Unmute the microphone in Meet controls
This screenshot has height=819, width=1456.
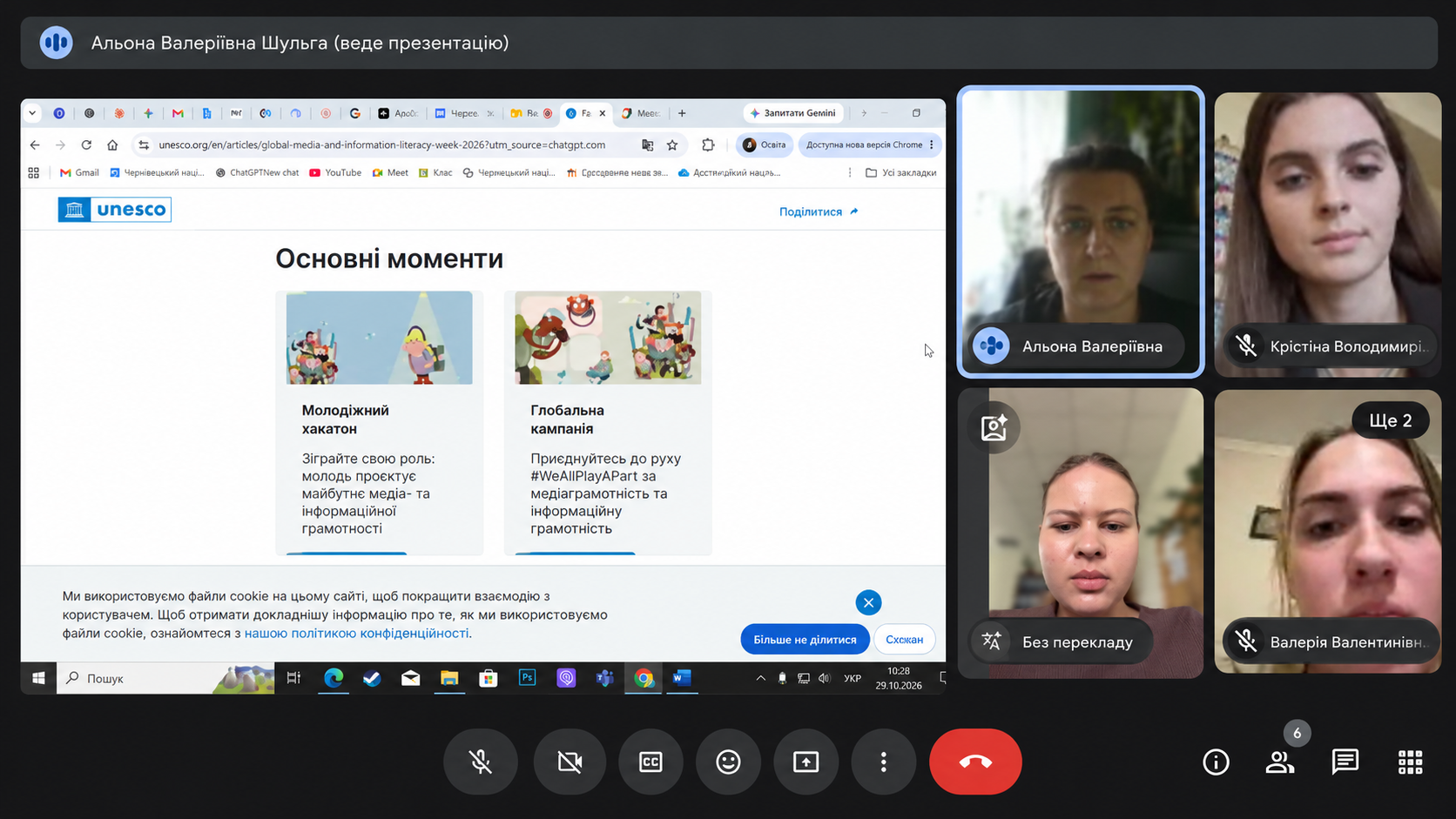[x=481, y=762]
